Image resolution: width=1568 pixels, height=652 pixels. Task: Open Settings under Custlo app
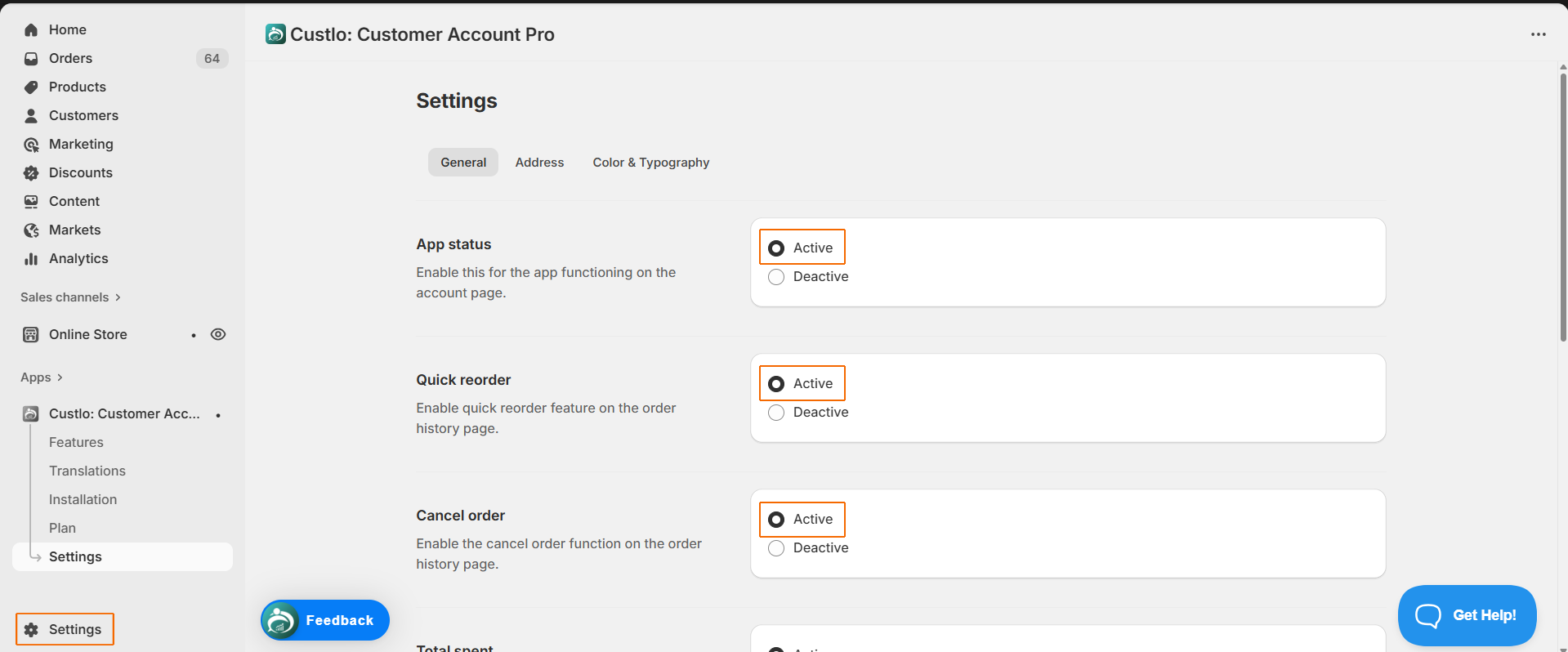click(123, 556)
